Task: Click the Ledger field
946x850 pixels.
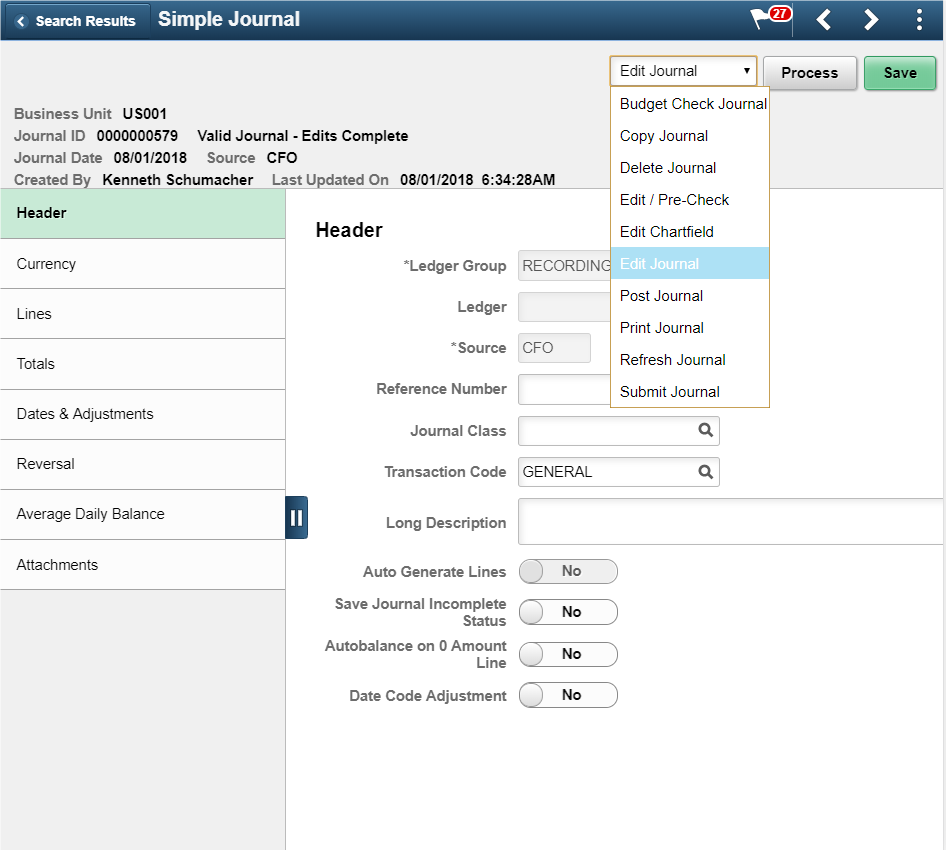Action: (565, 307)
